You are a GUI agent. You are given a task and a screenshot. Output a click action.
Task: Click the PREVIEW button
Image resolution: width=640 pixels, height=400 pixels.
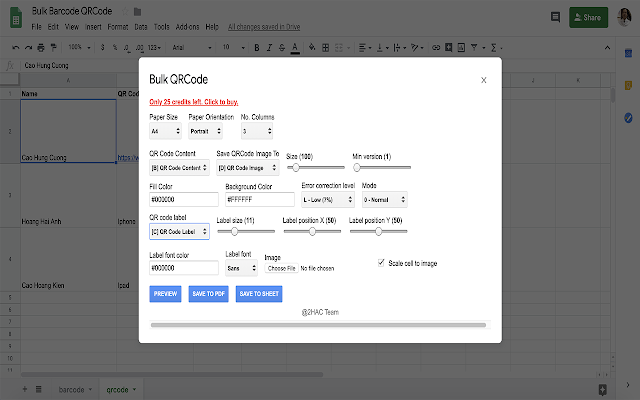(x=165, y=294)
